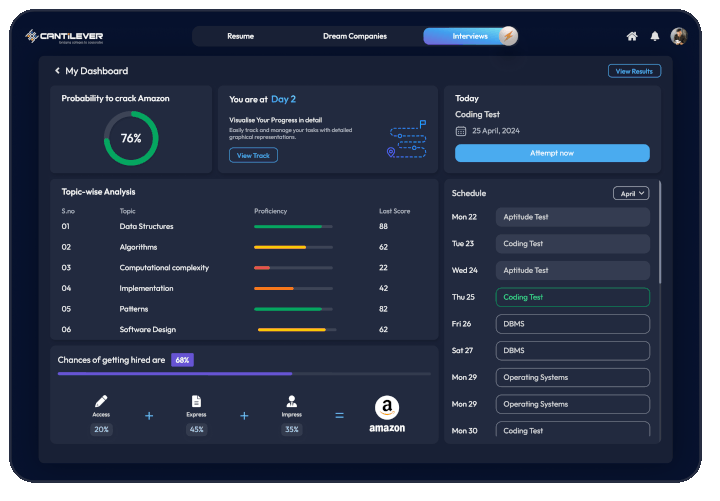Click the back arrow beside My Dashboard

tap(57, 71)
